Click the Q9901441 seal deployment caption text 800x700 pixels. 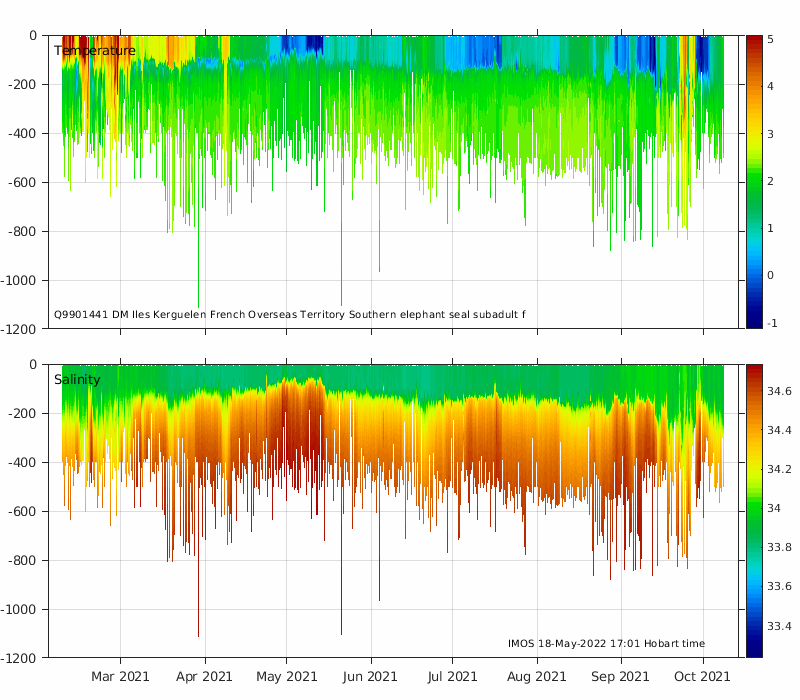tap(290, 315)
